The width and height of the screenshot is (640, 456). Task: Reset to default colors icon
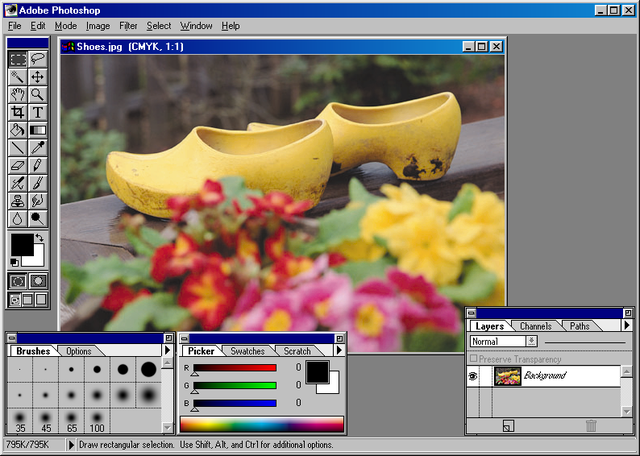(14, 262)
